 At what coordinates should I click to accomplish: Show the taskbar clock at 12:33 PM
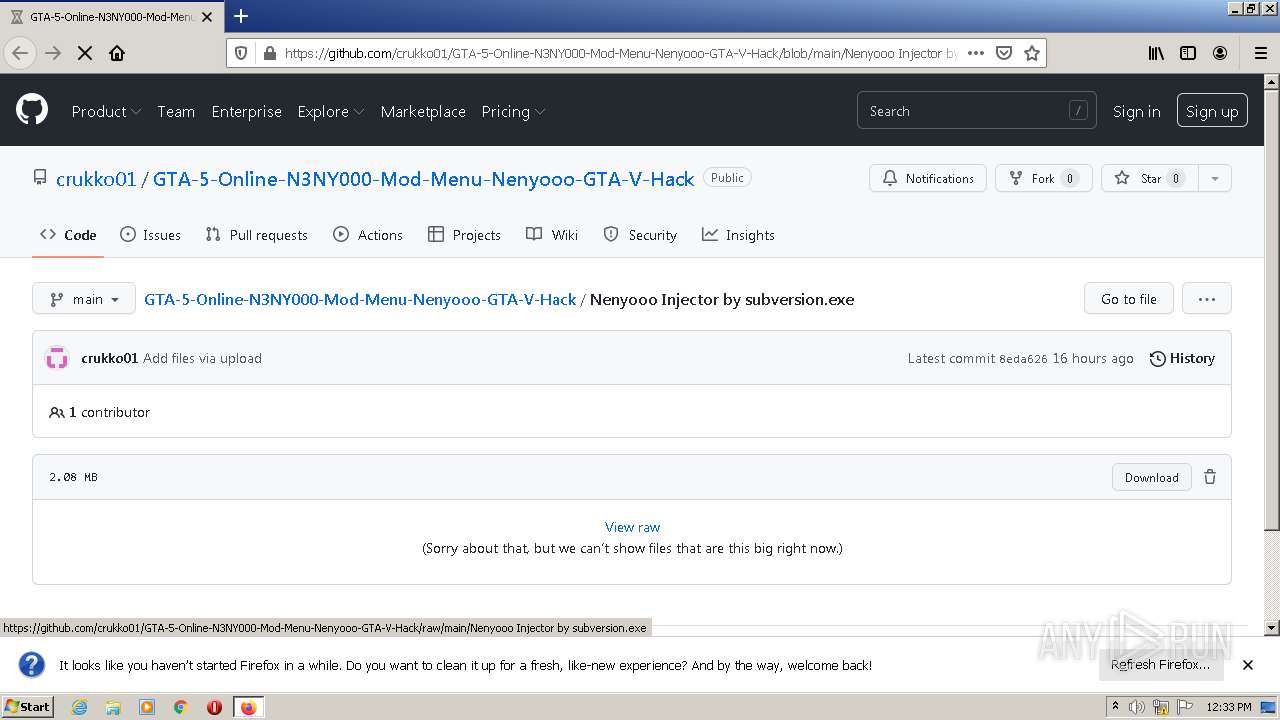click(x=1229, y=707)
